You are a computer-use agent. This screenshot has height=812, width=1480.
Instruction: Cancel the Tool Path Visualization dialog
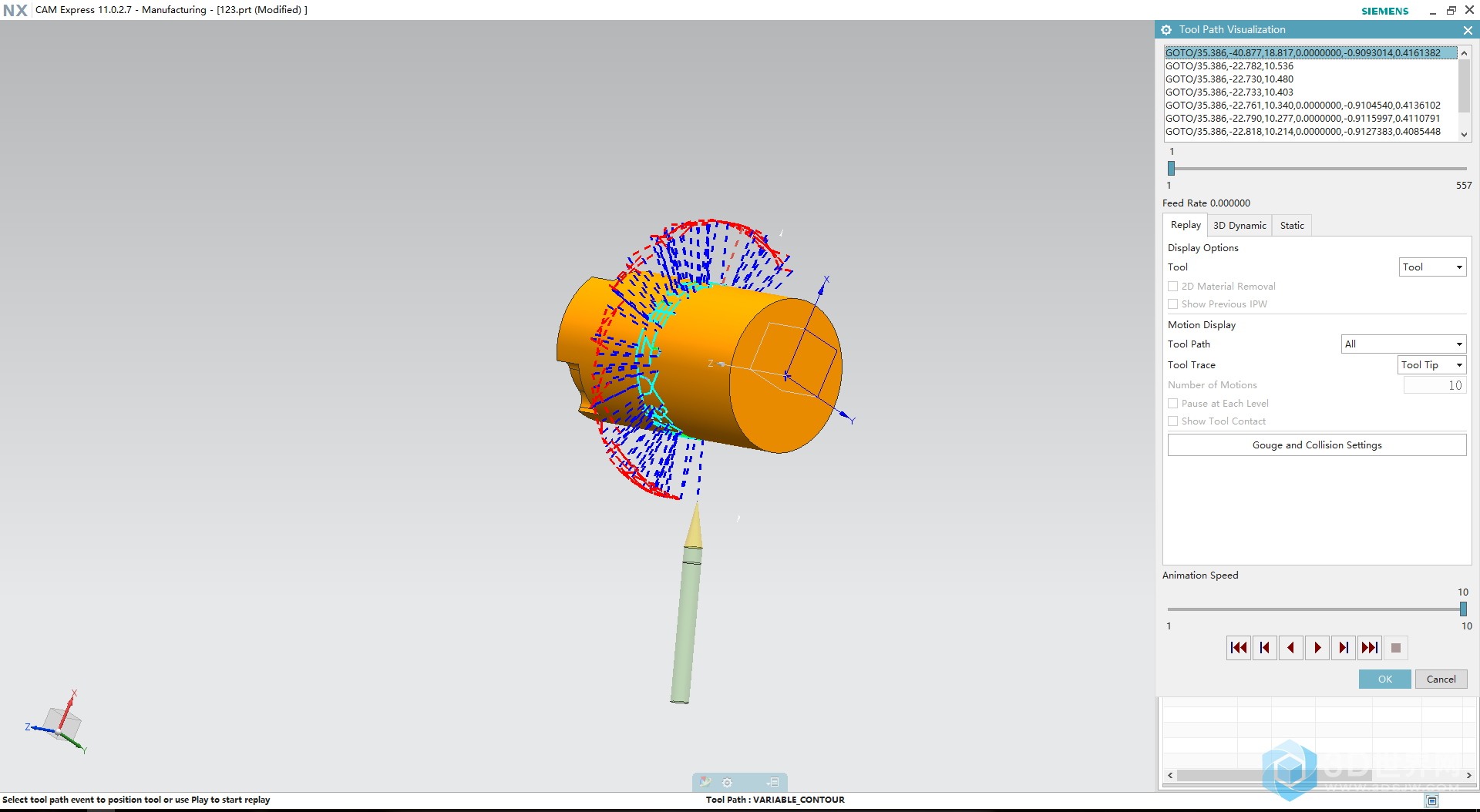[x=1441, y=679]
